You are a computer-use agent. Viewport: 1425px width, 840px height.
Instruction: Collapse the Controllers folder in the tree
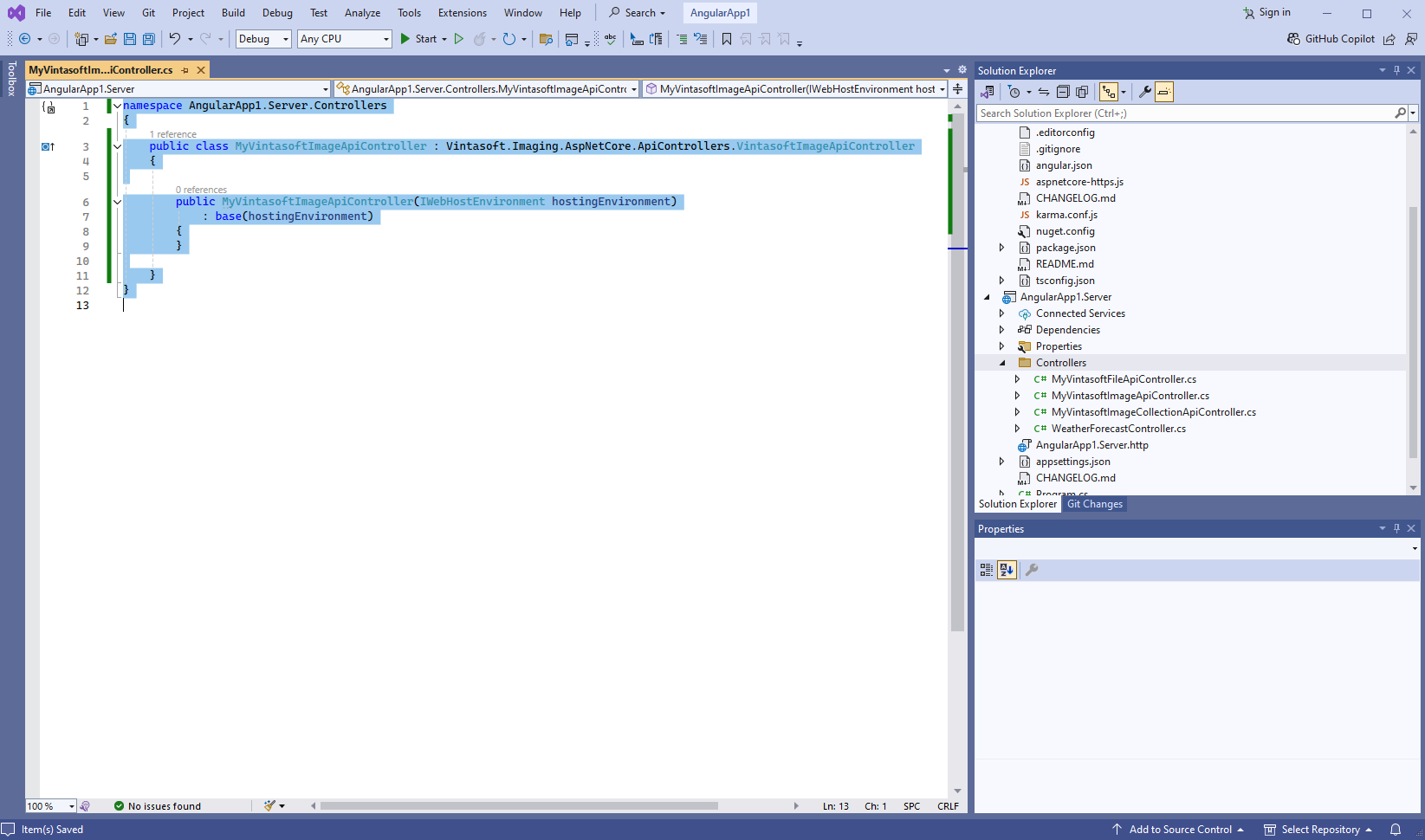tap(1002, 363)
